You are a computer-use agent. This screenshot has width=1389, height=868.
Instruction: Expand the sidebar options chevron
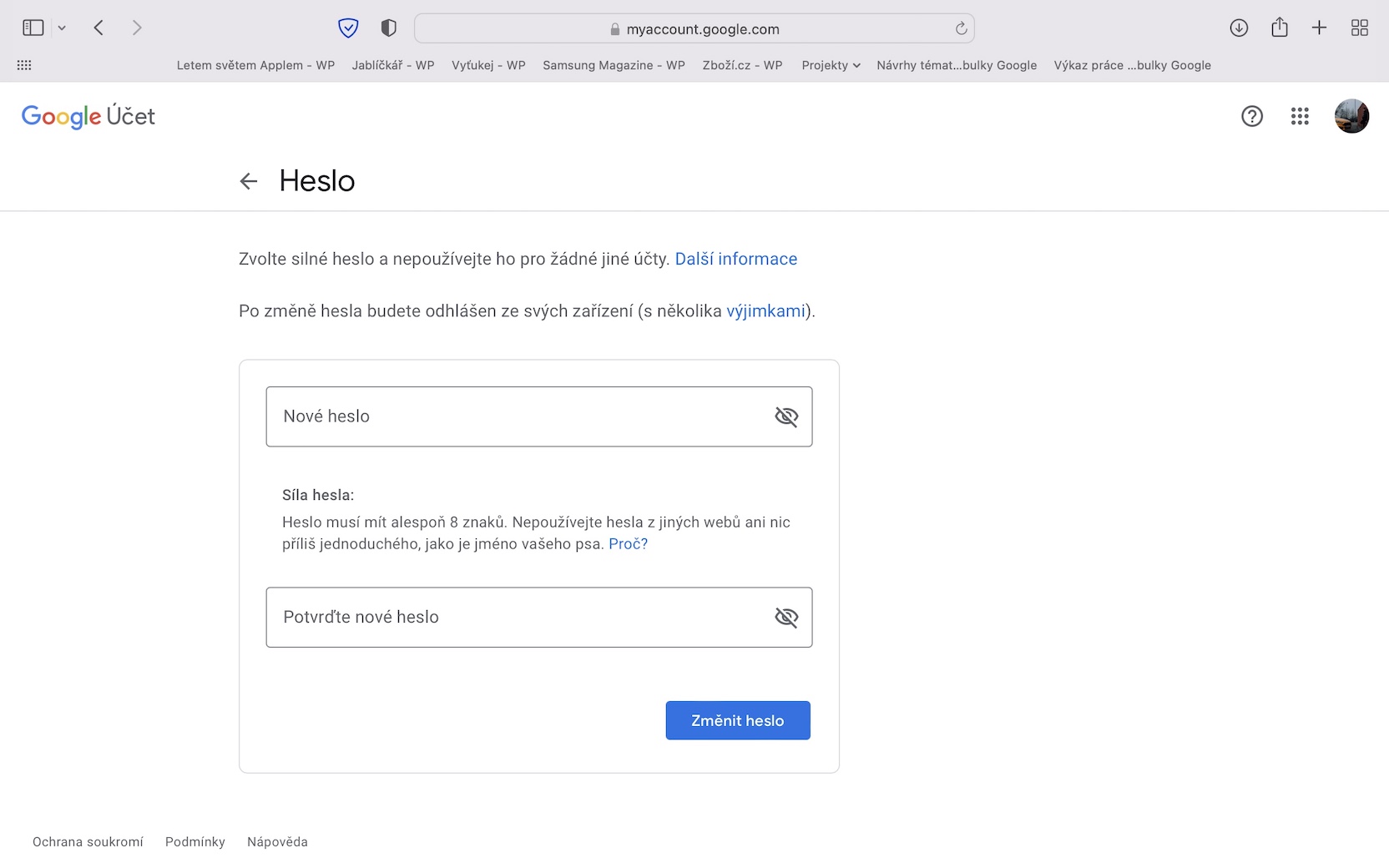tap(62, 28)
